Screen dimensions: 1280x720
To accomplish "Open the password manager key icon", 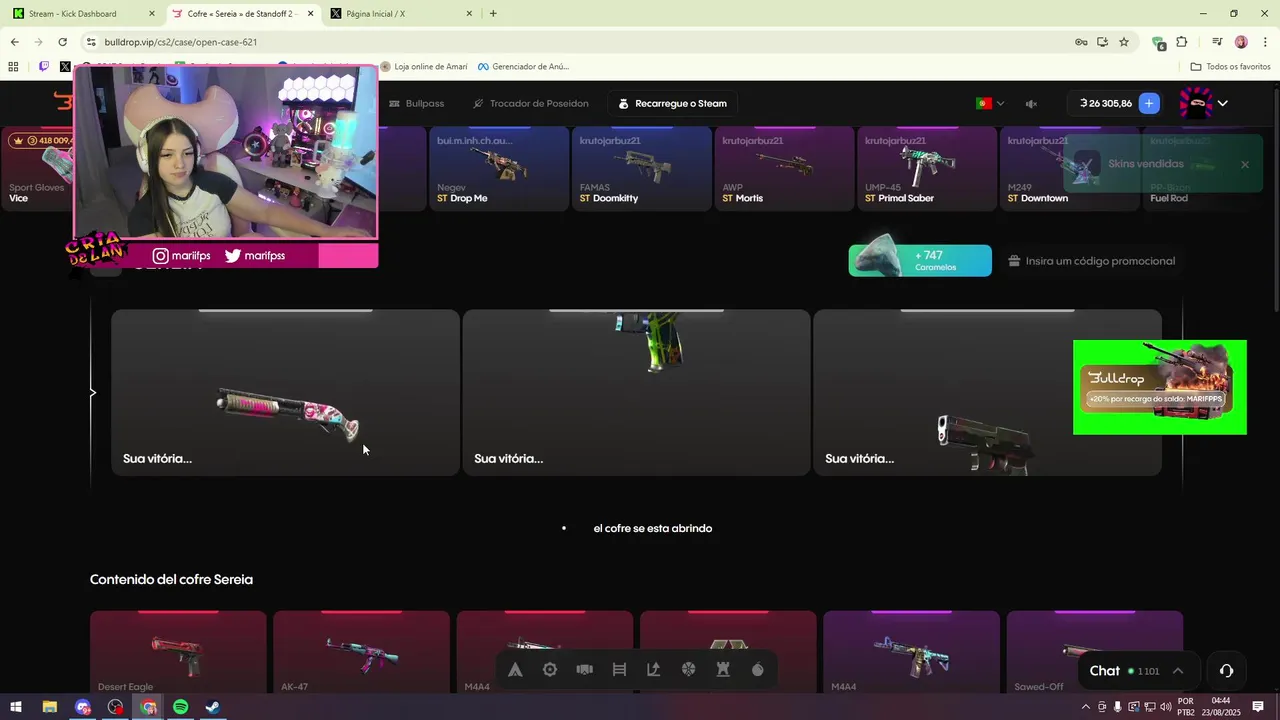I will 1081,42.
